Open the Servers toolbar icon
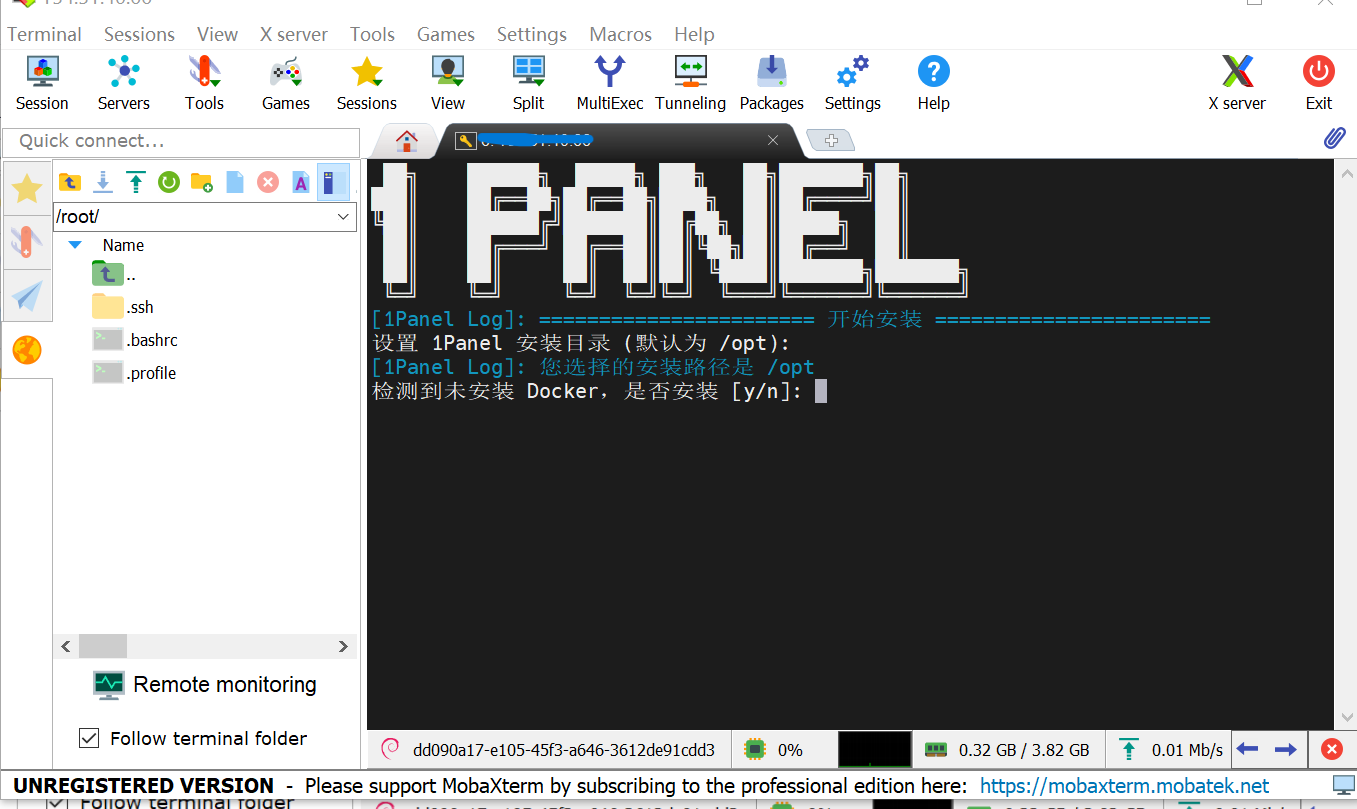This screenshot has width=1357, height=809. 123,82
